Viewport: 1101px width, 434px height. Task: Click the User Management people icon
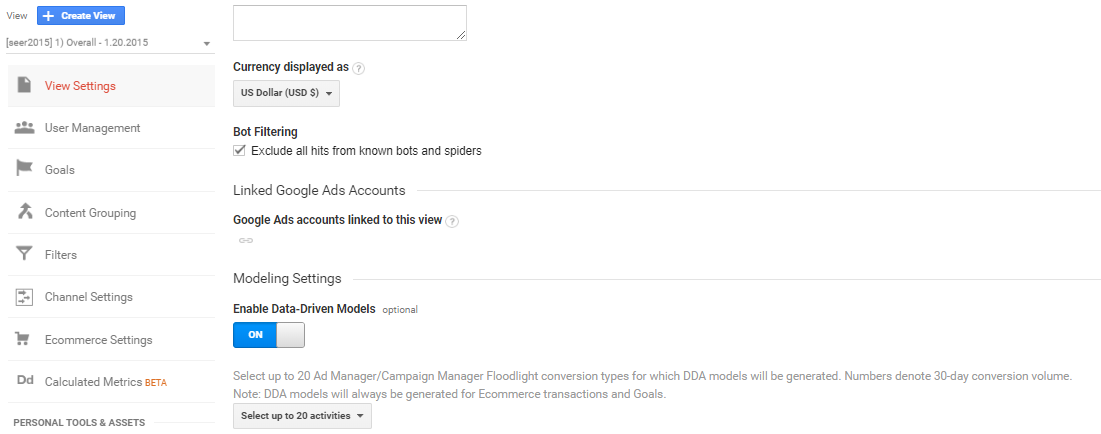click(25, 128)
